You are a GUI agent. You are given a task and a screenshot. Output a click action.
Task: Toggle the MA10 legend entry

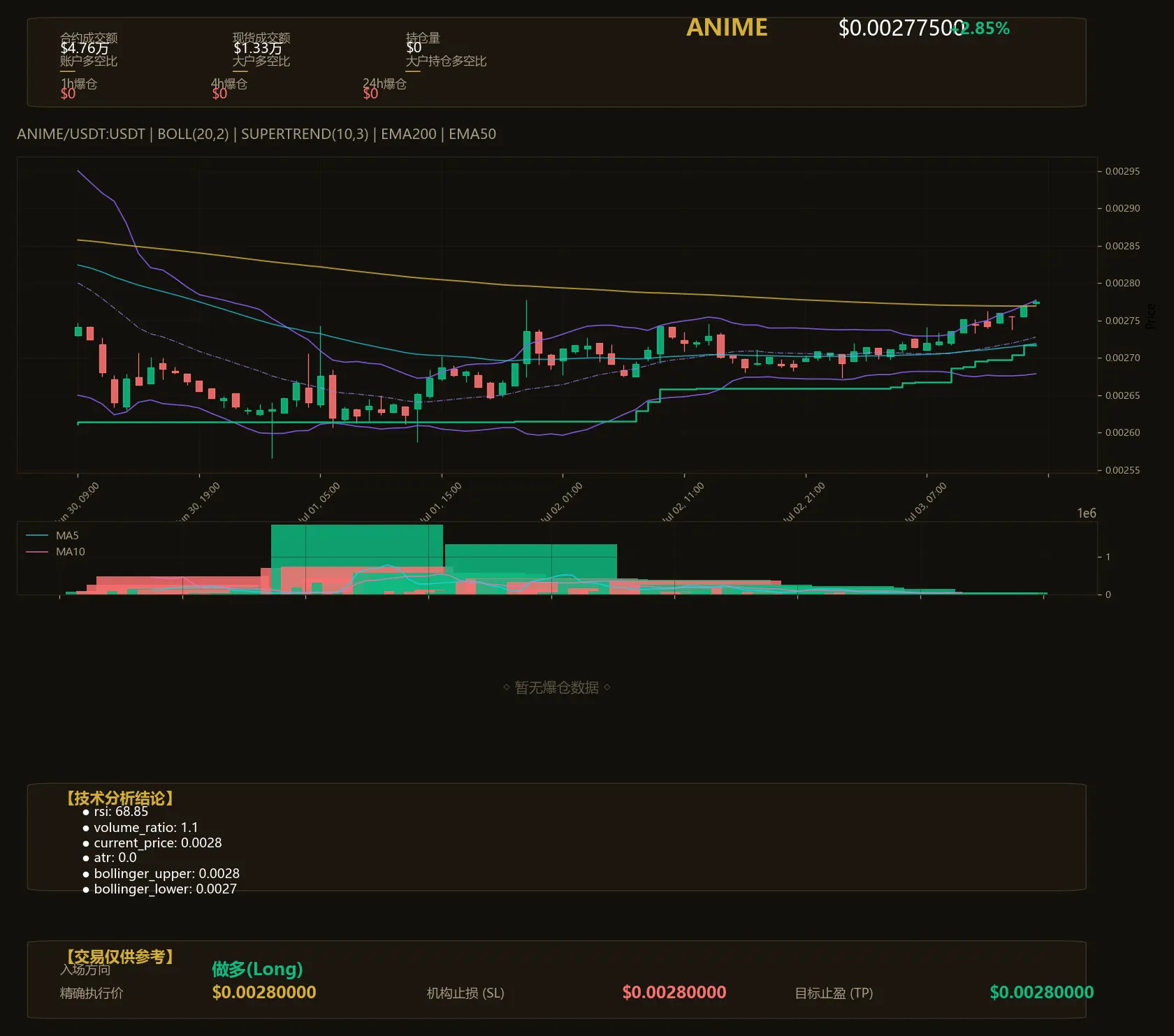coord(55,552)
